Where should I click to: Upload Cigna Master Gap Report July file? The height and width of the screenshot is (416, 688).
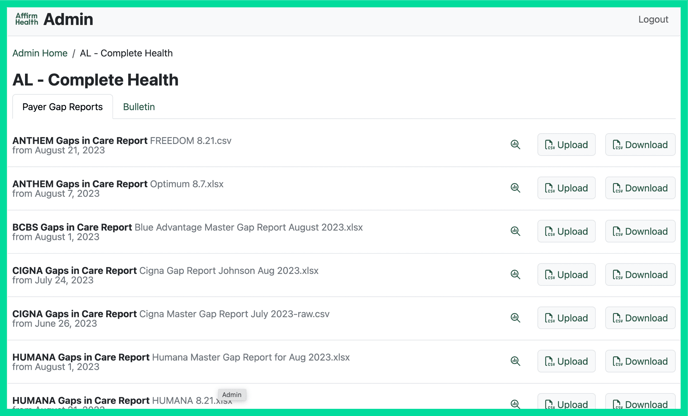click(566, 318)
